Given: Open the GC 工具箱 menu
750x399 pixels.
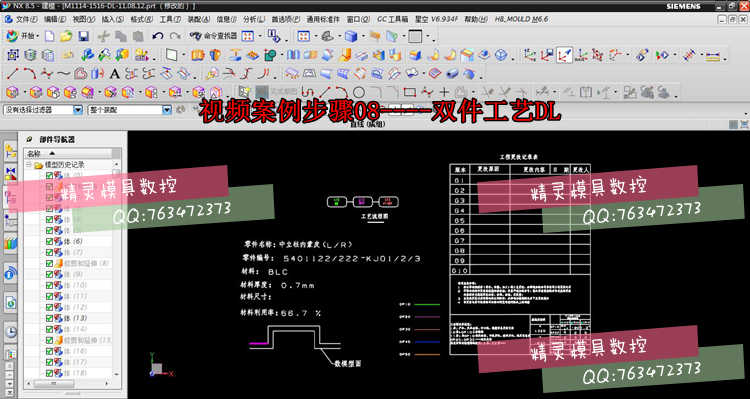Looking at the screenshot, I should click(x=393, y=20).
